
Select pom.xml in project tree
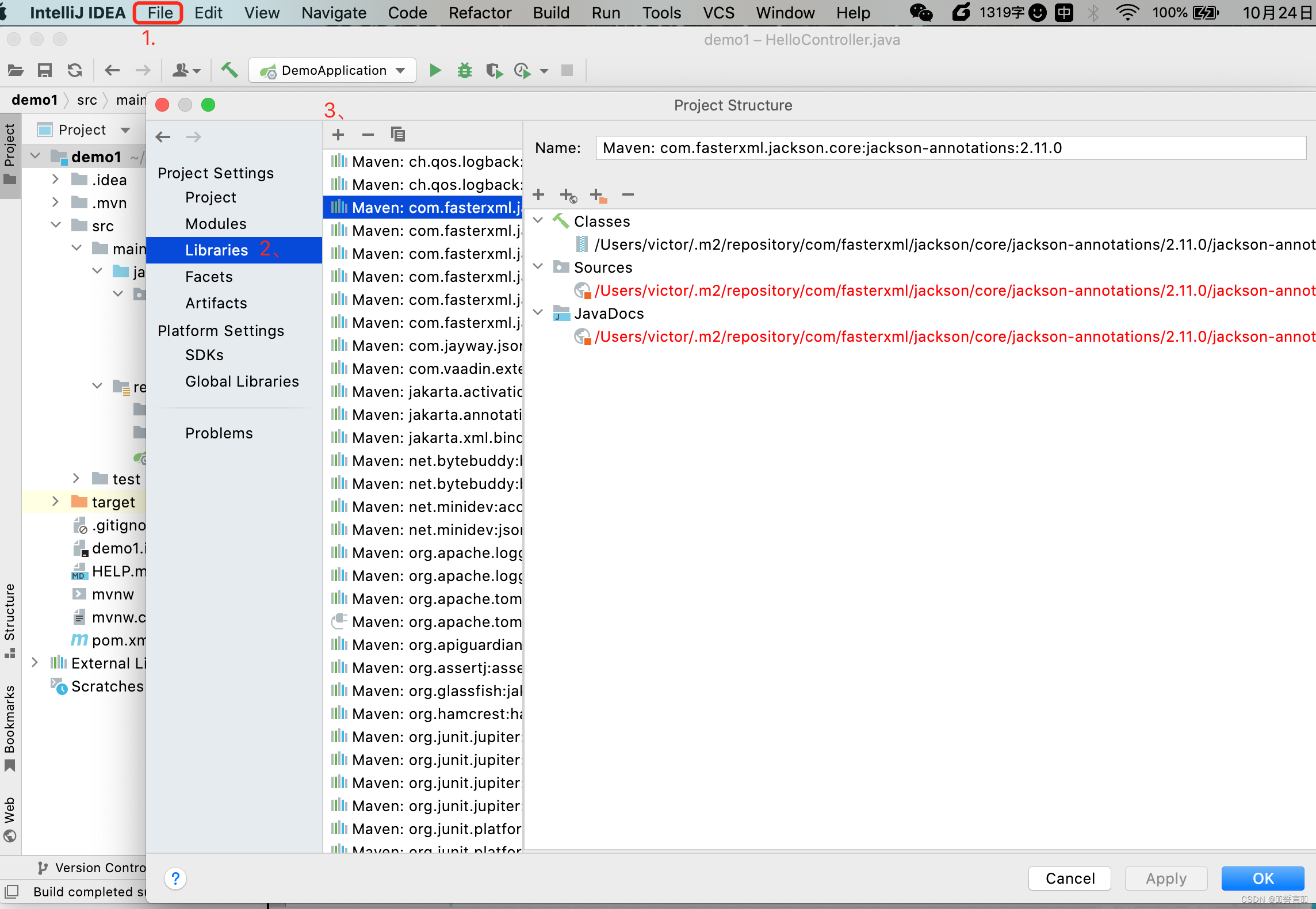coord(108,640)
